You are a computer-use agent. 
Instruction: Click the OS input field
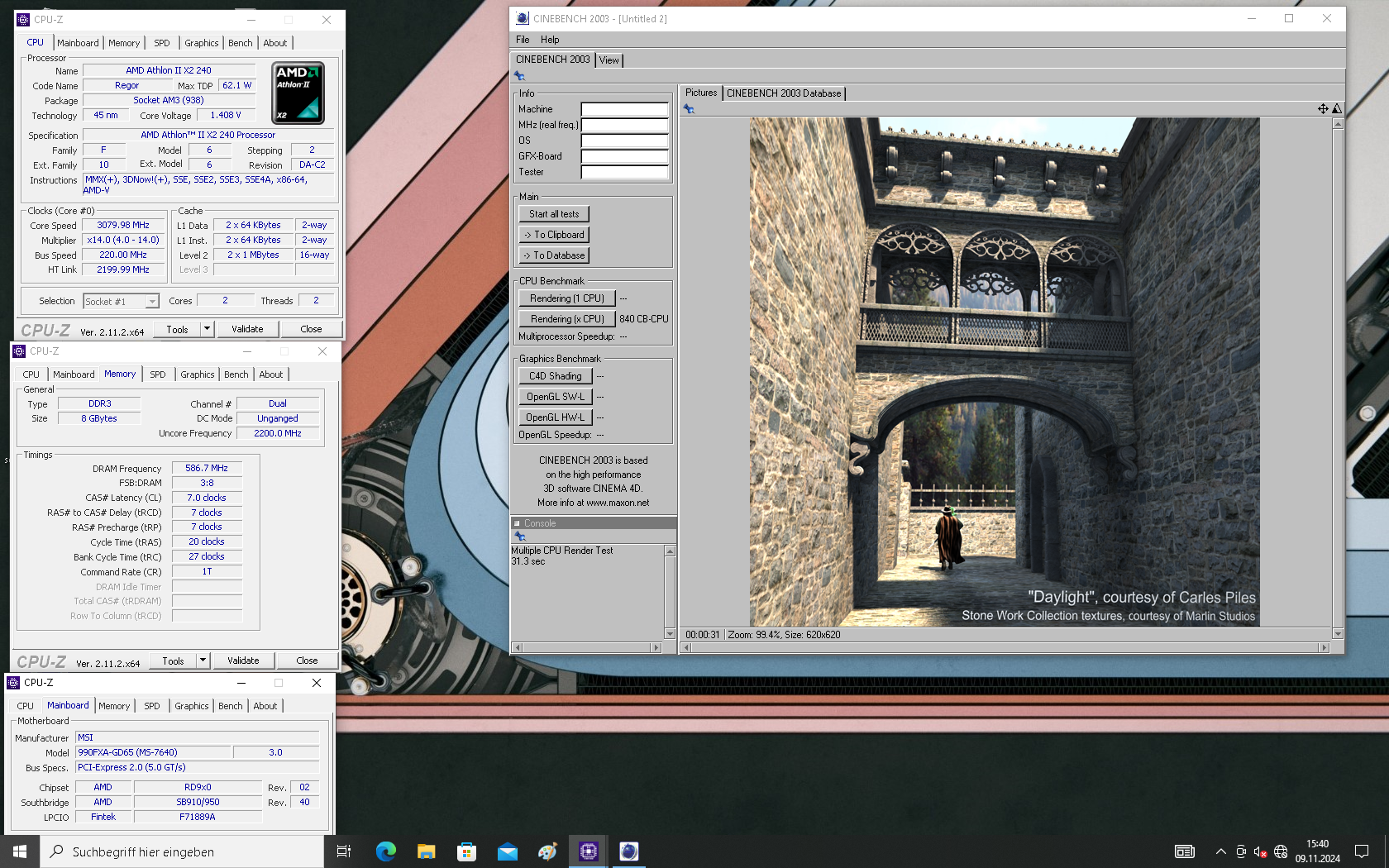coord(624,141)
